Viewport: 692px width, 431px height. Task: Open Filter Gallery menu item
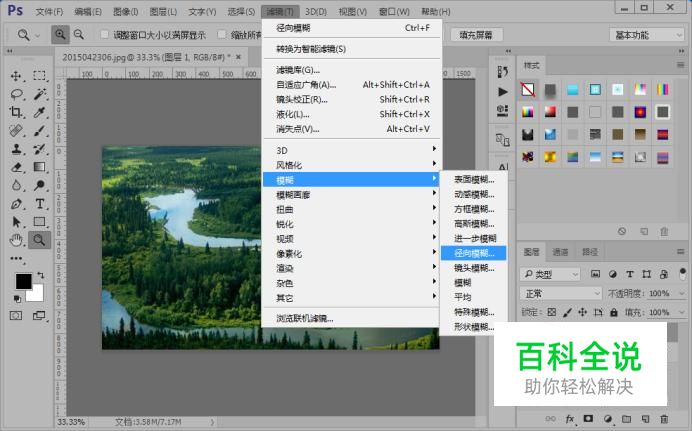click(351, 70)
